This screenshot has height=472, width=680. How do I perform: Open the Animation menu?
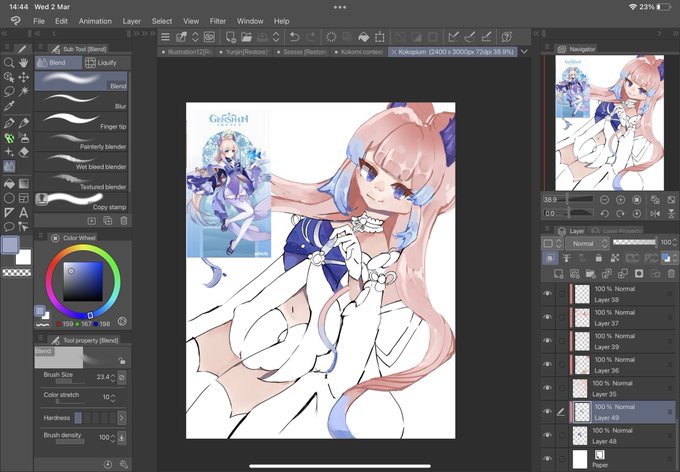(x=95, y=21)
